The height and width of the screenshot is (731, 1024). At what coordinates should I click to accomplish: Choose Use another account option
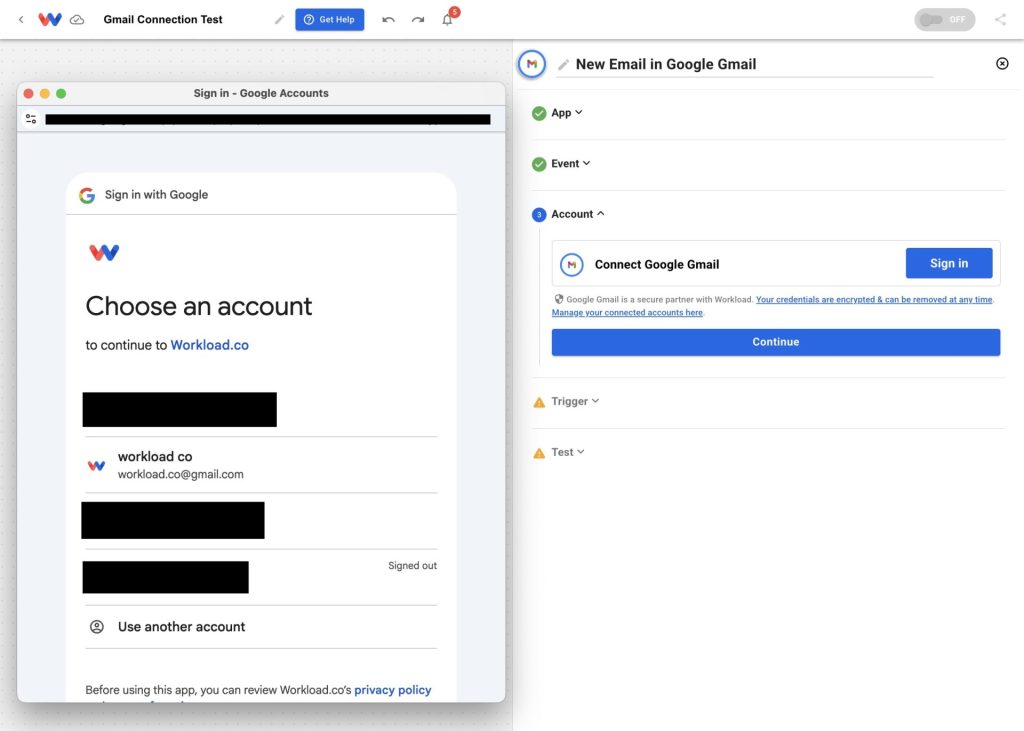pos(261,627)
